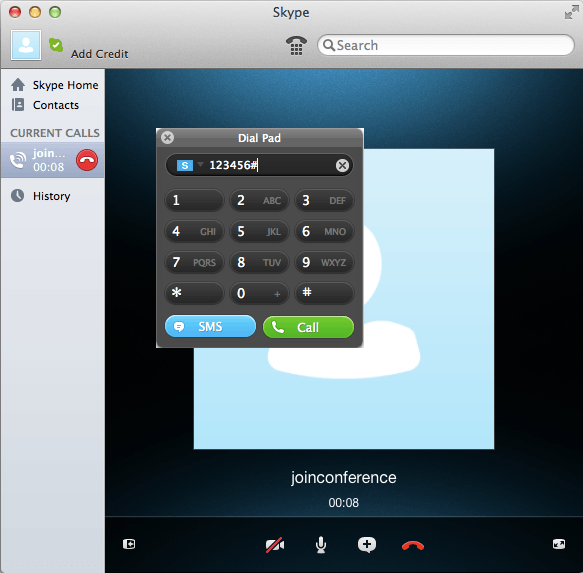
Task: Tap the # key on dial pad
Action: tap(324, 293)
